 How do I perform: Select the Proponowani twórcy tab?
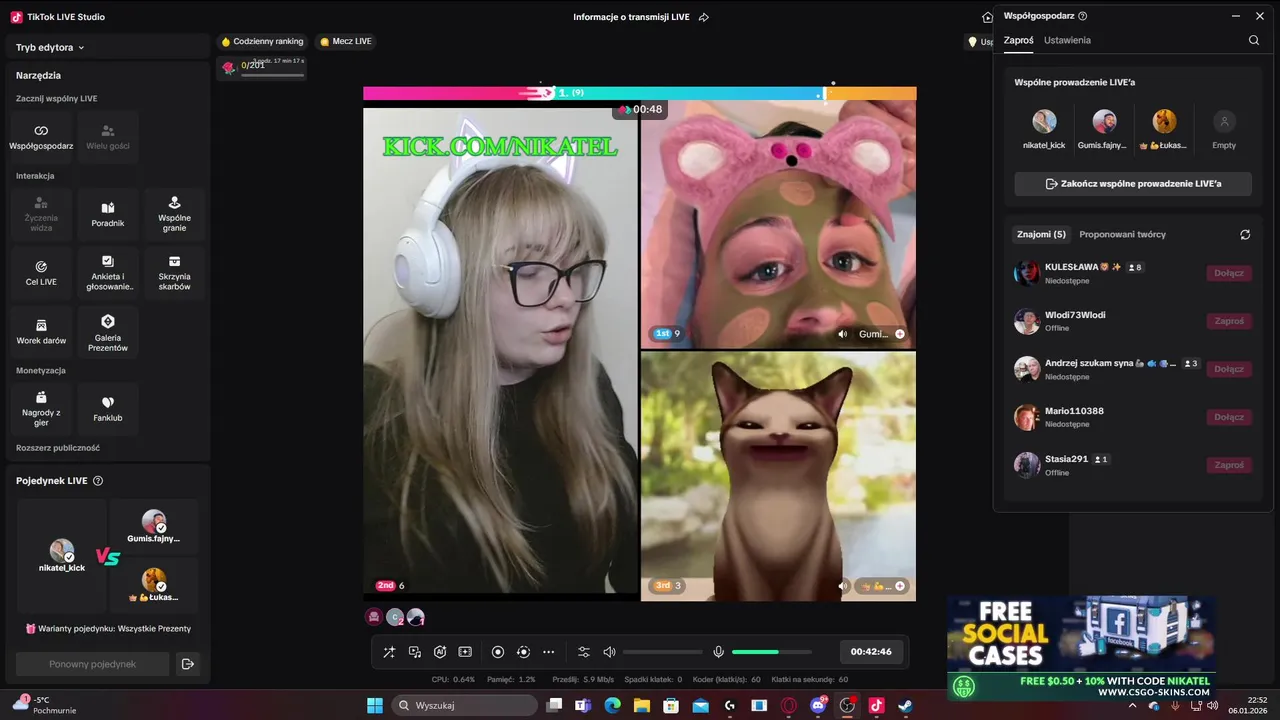1122,234
